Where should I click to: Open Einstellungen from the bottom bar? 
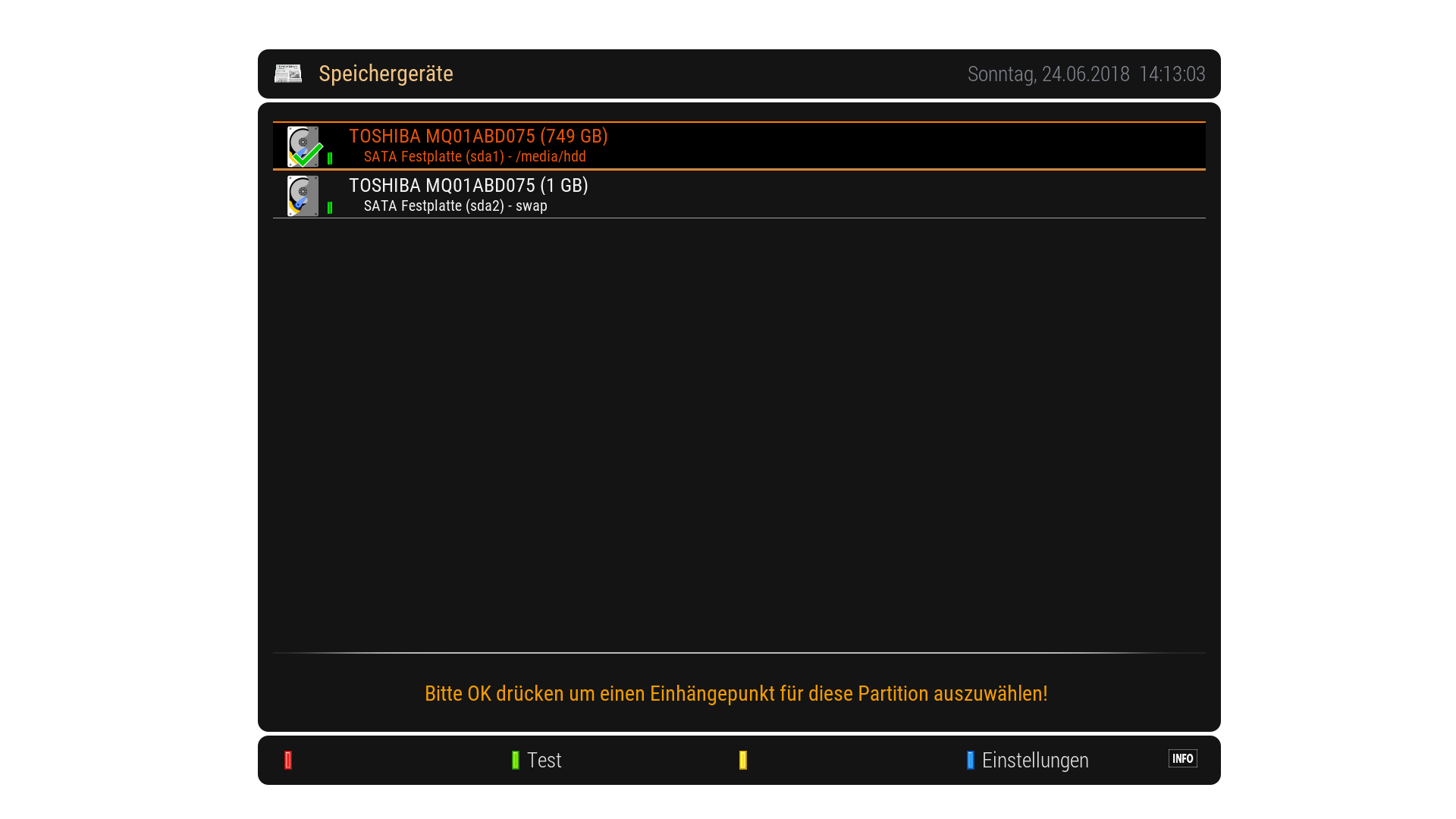[1034, 760]
